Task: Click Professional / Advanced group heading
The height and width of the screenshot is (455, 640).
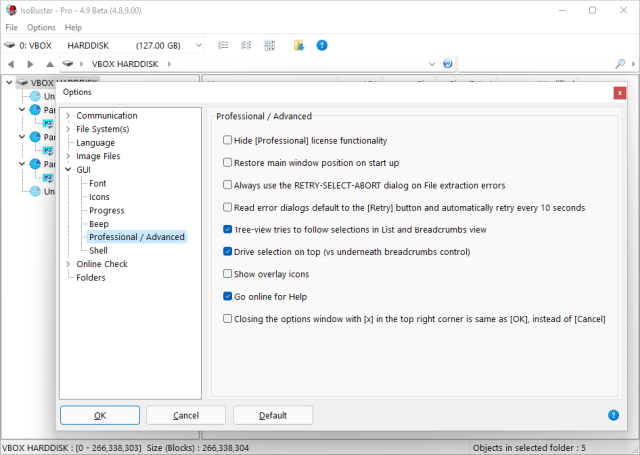Action: 264,116
